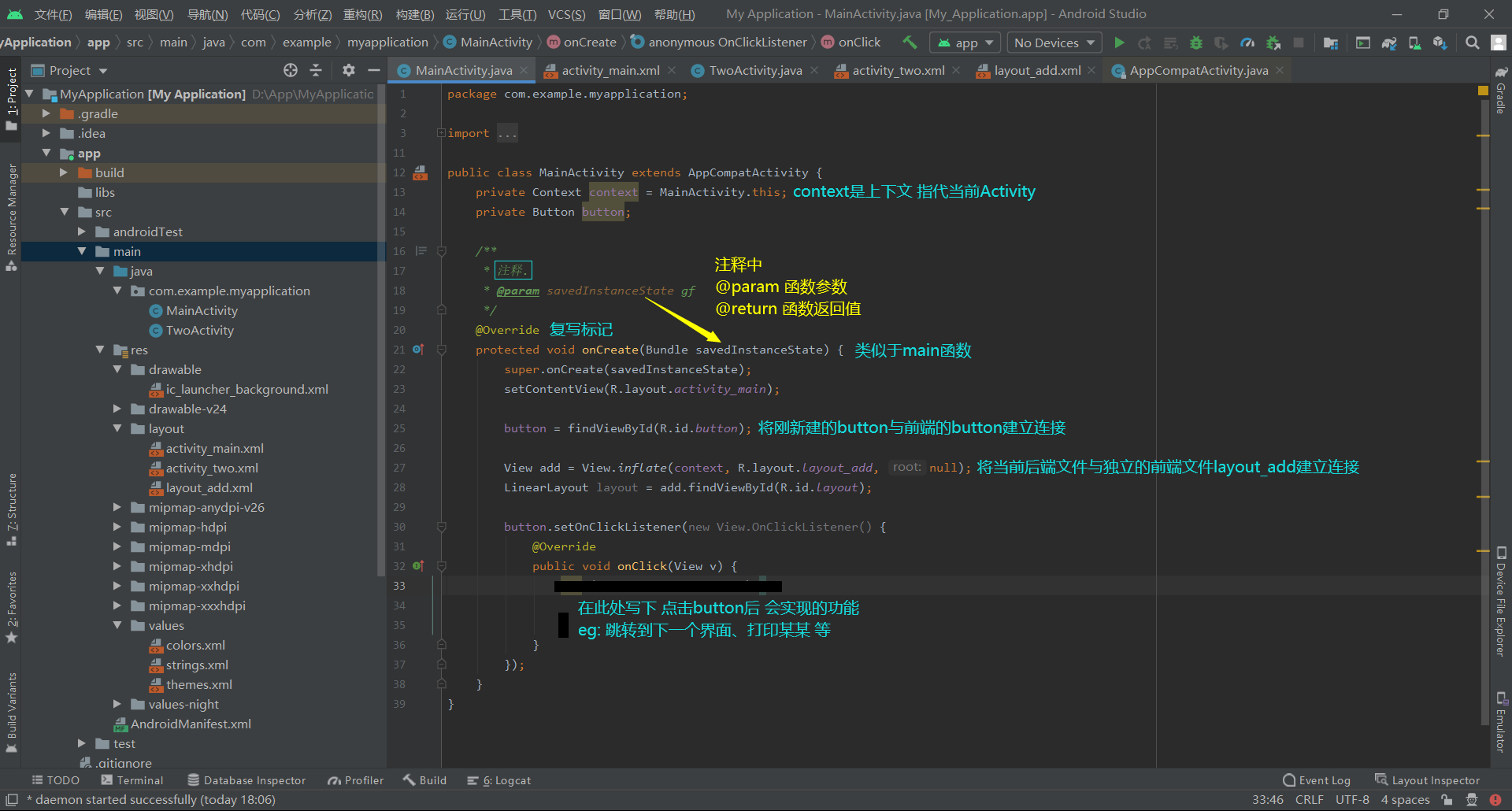The height and width of the screenshot is (811, 1512).
Task: Run the app with the green play button
Action: click(1119, 43)
